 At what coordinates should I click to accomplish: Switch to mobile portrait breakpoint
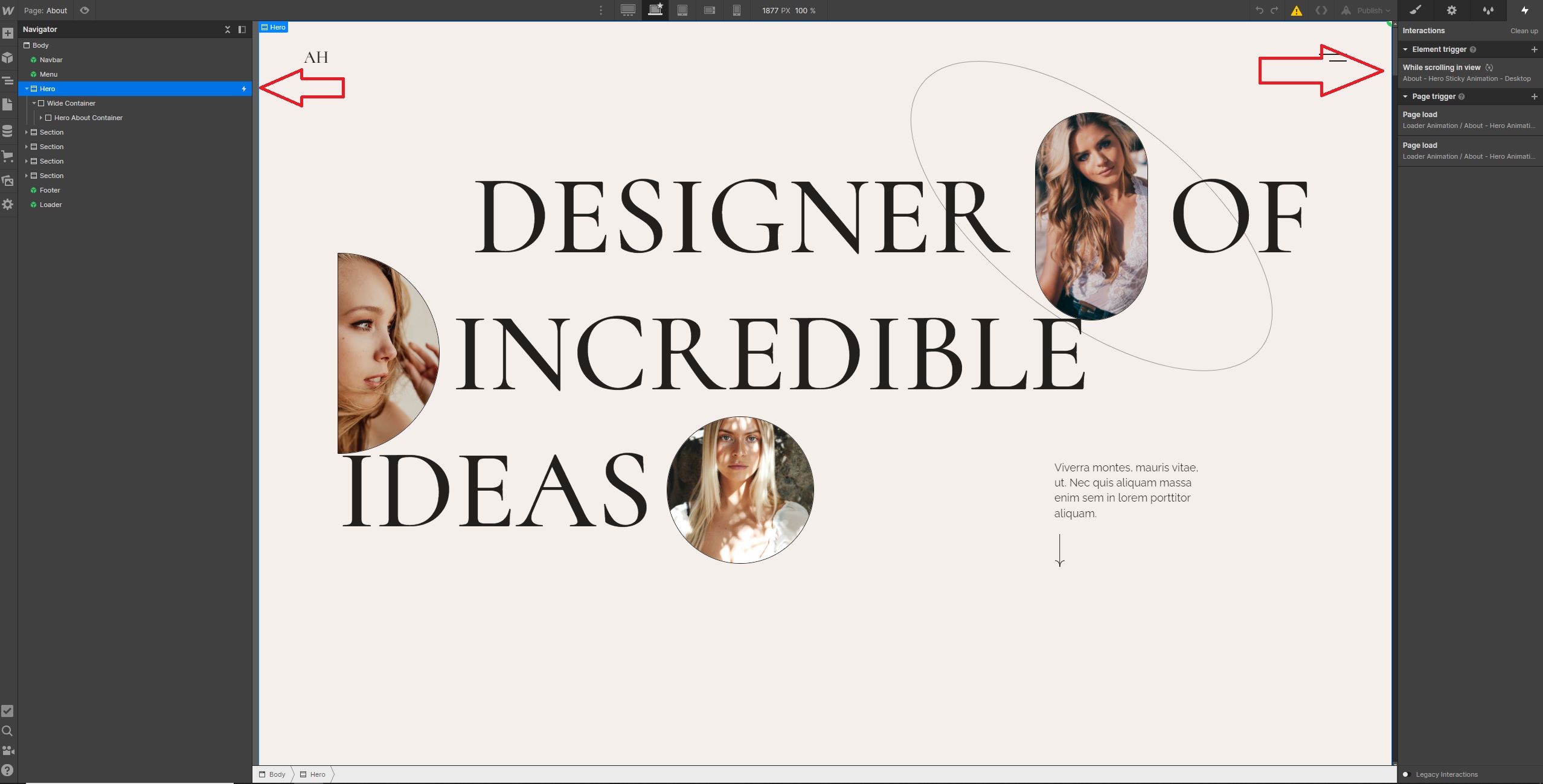click(736, 10)
